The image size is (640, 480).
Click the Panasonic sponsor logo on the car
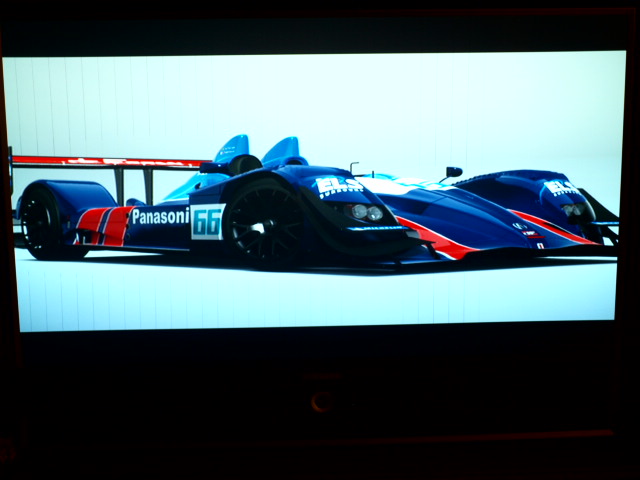(159, 216)
